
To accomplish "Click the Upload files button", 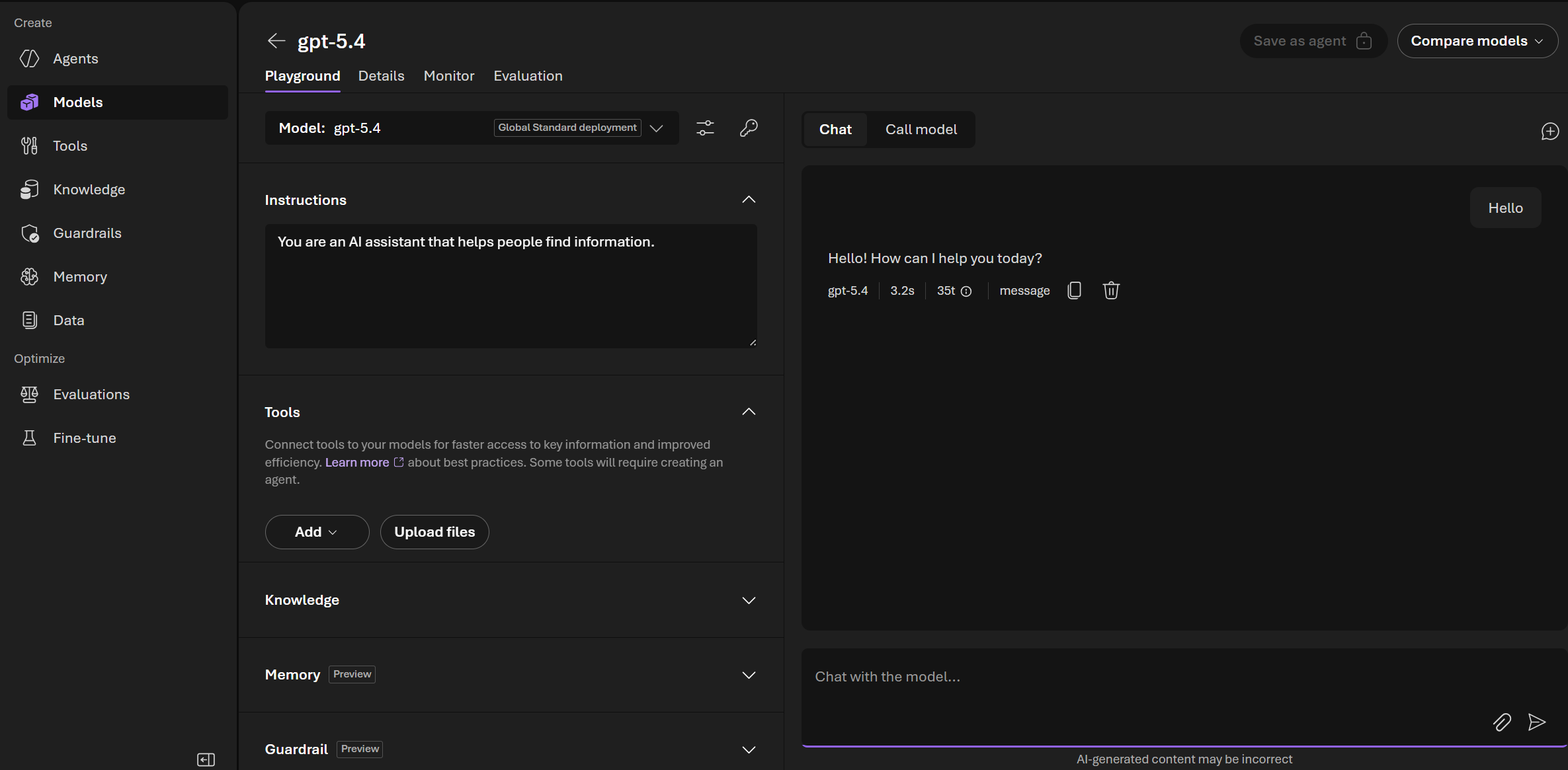I will click(x=434, y=532).
